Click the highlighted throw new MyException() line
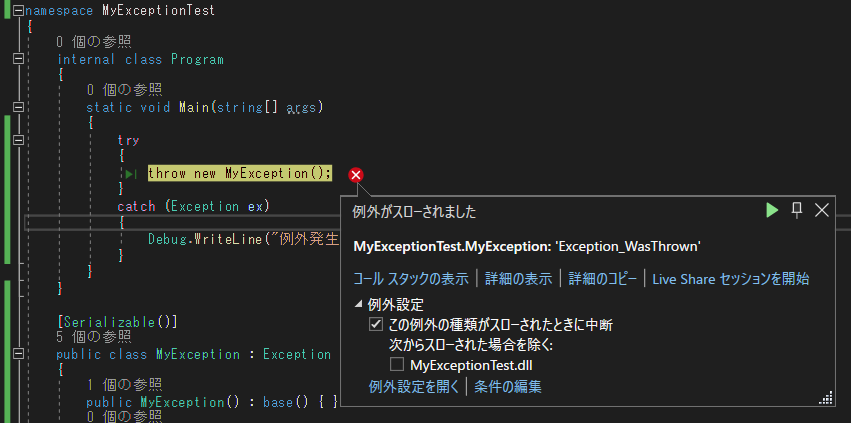 pyautogui.click(x=239, y=174)
